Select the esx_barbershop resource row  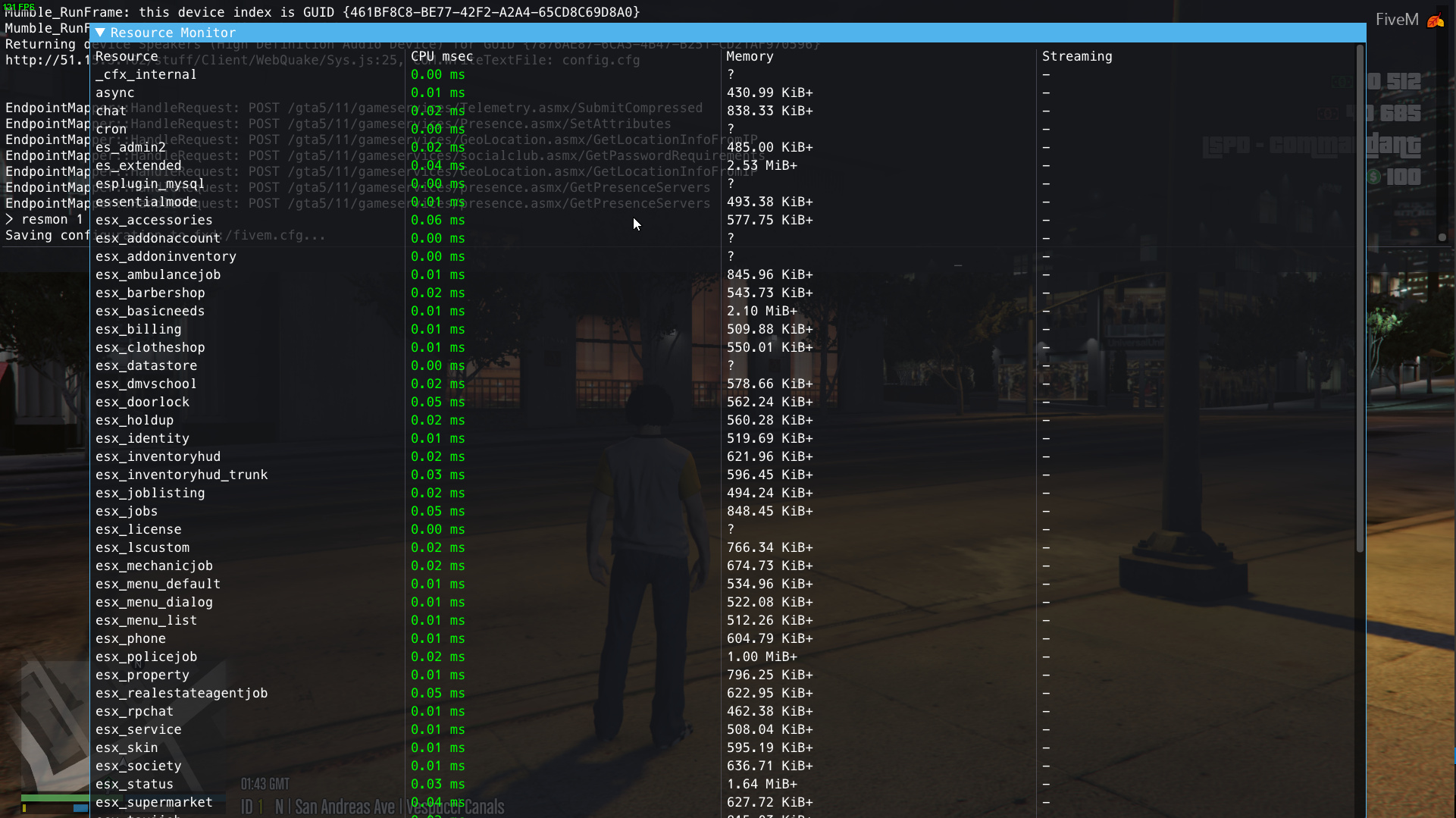[x=724, y=293]
